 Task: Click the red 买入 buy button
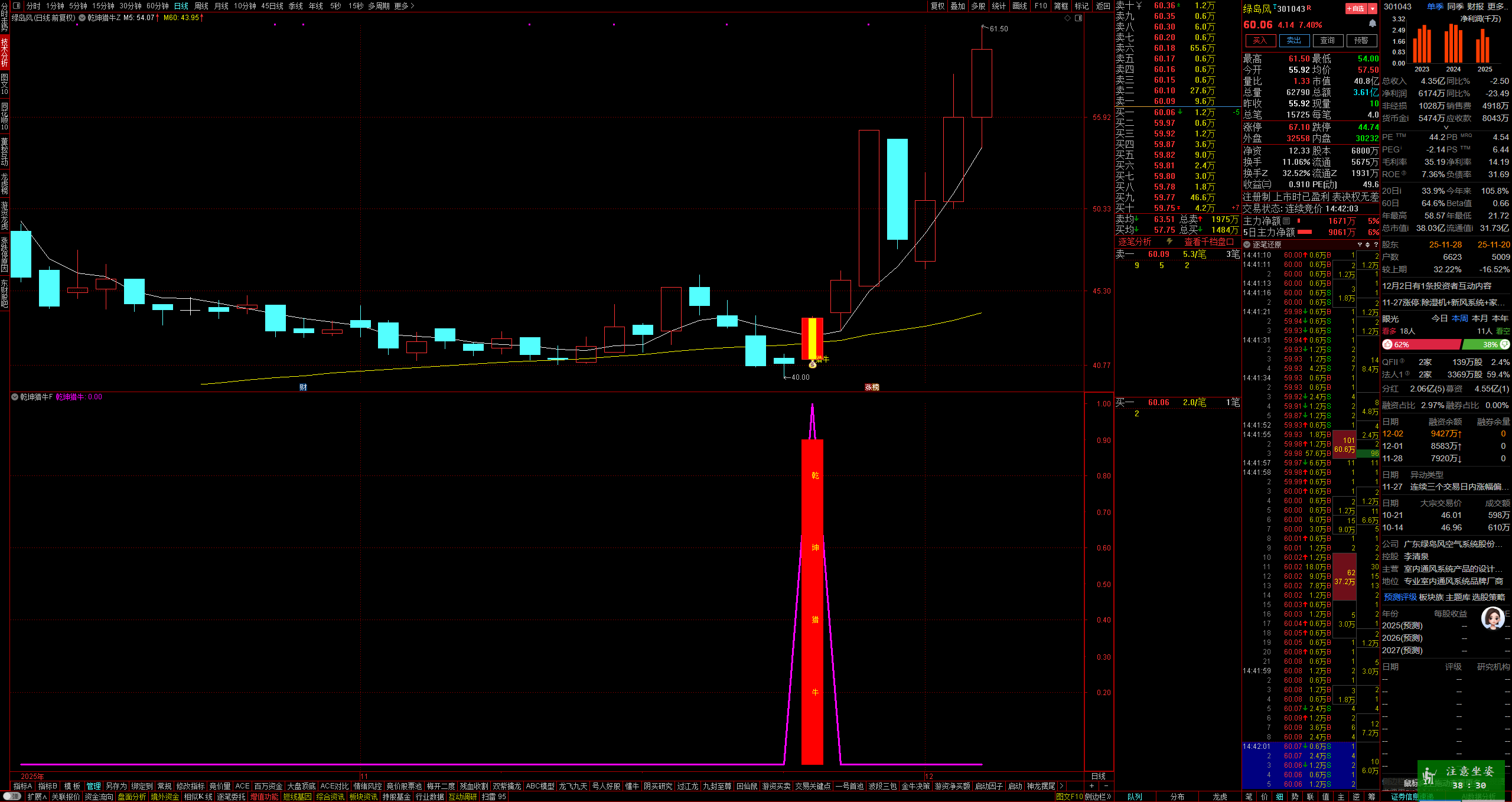click(x=1260, y=40)
